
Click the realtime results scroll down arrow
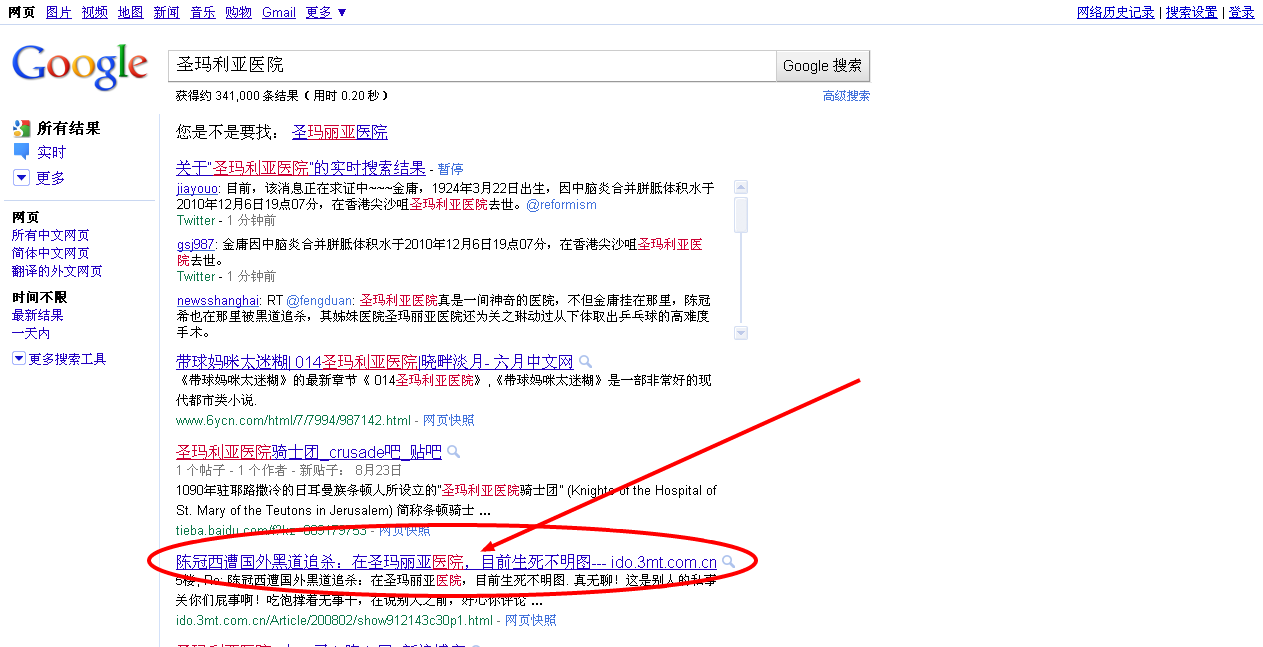pos(741,333)
